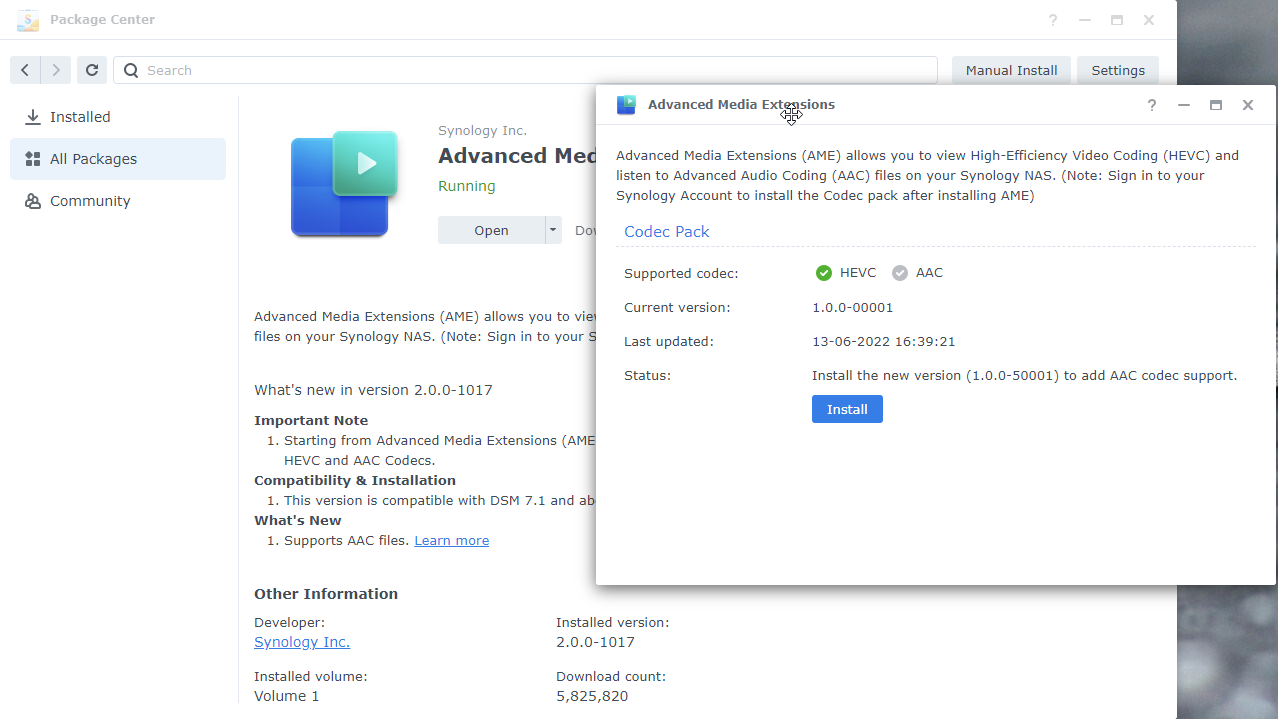Screen dimensions: 1278x719
Task: Click the forward navigation arrow
Action: (56, 69)
